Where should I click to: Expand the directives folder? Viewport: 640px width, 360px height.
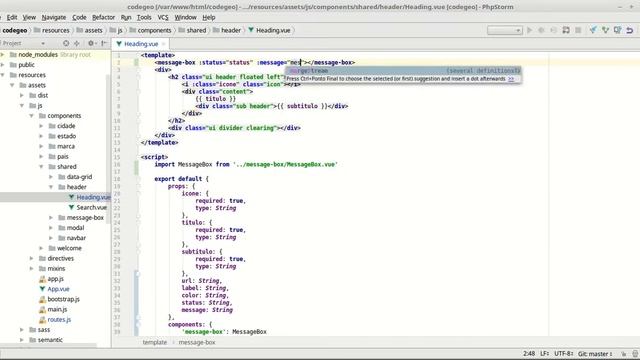[32, 258]
